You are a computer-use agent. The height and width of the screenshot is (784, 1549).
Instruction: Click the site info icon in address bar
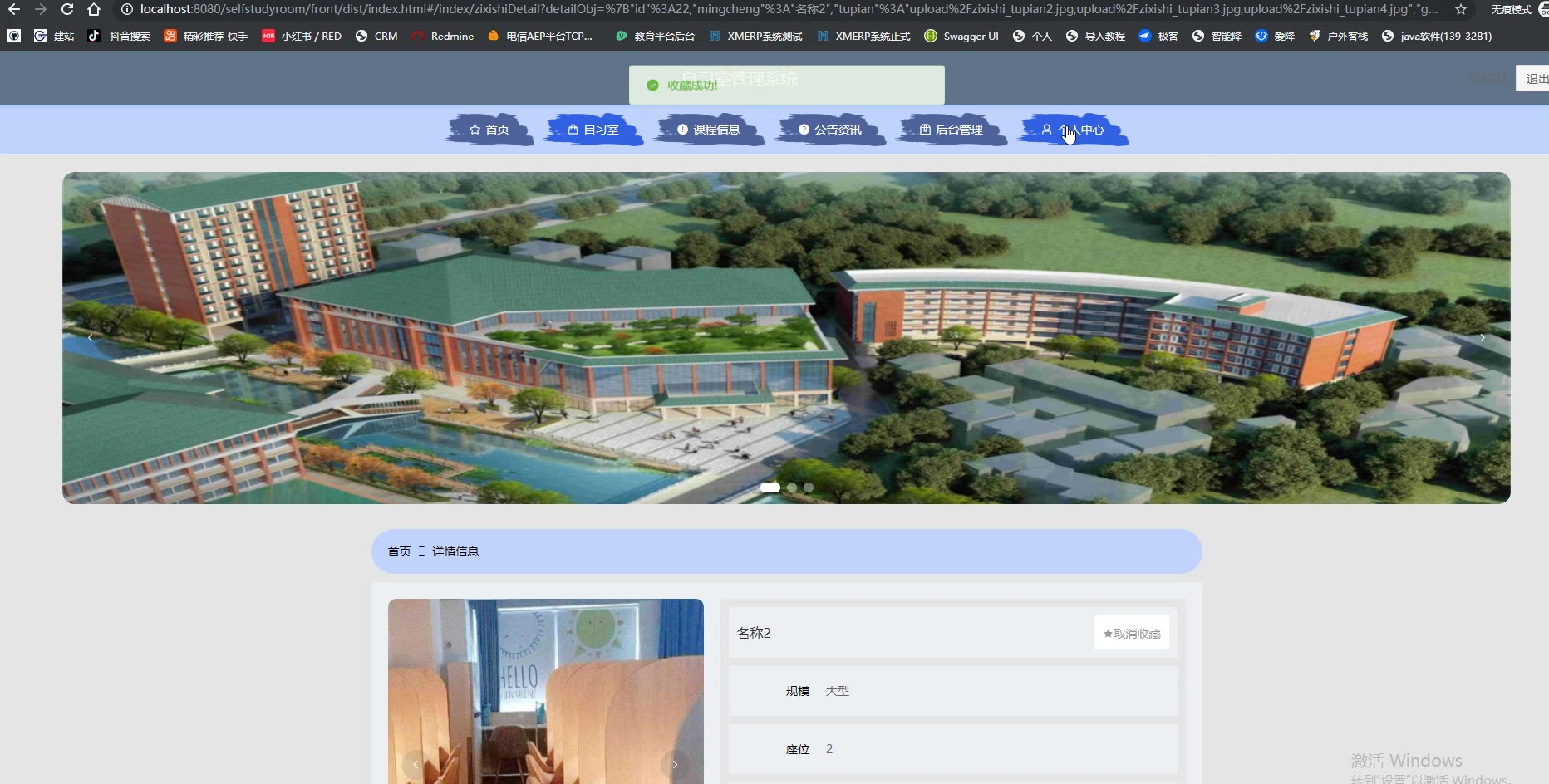(127, 9)
